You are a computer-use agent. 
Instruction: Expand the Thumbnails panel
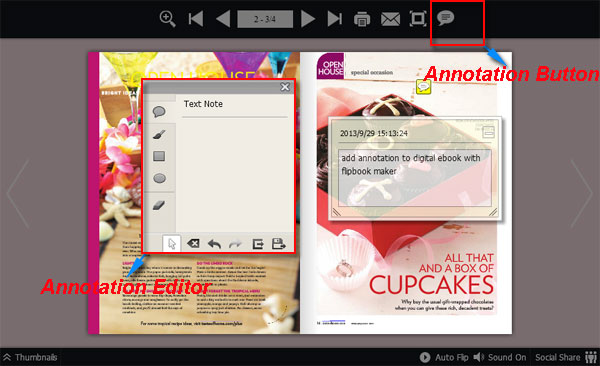30,357
